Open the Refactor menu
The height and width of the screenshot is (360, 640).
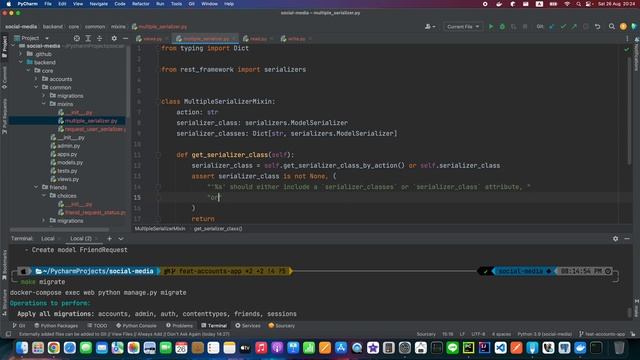click(140, 4)
